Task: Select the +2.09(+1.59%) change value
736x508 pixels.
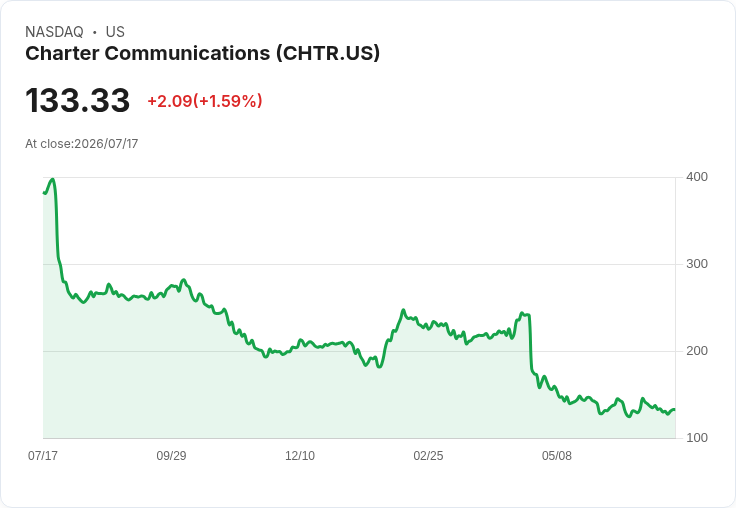Action: point(205,101)
